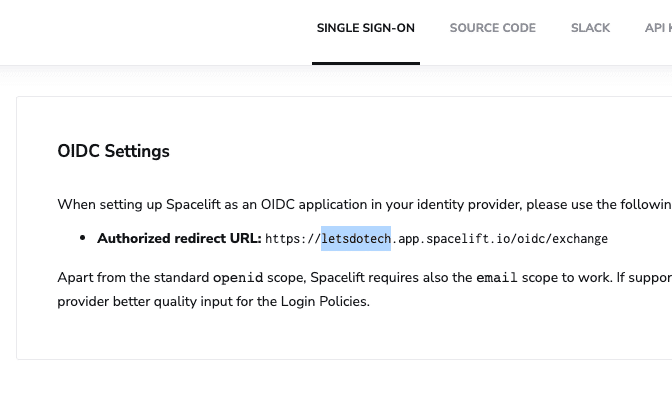Click the highlighted letsdotech text
This screenshot has width=672, height=400.
pos(356,239)
